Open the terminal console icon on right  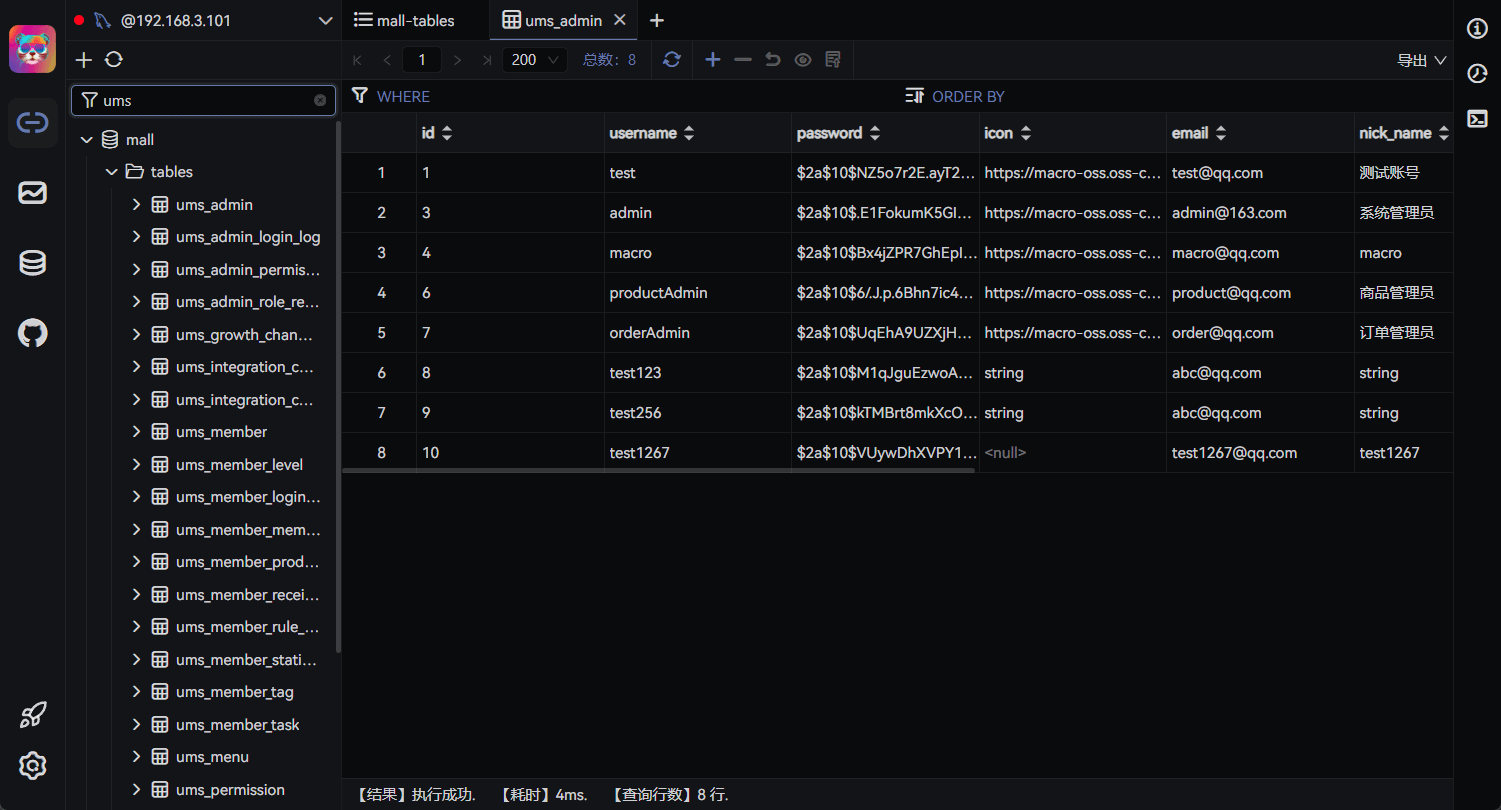point(1477,119)
